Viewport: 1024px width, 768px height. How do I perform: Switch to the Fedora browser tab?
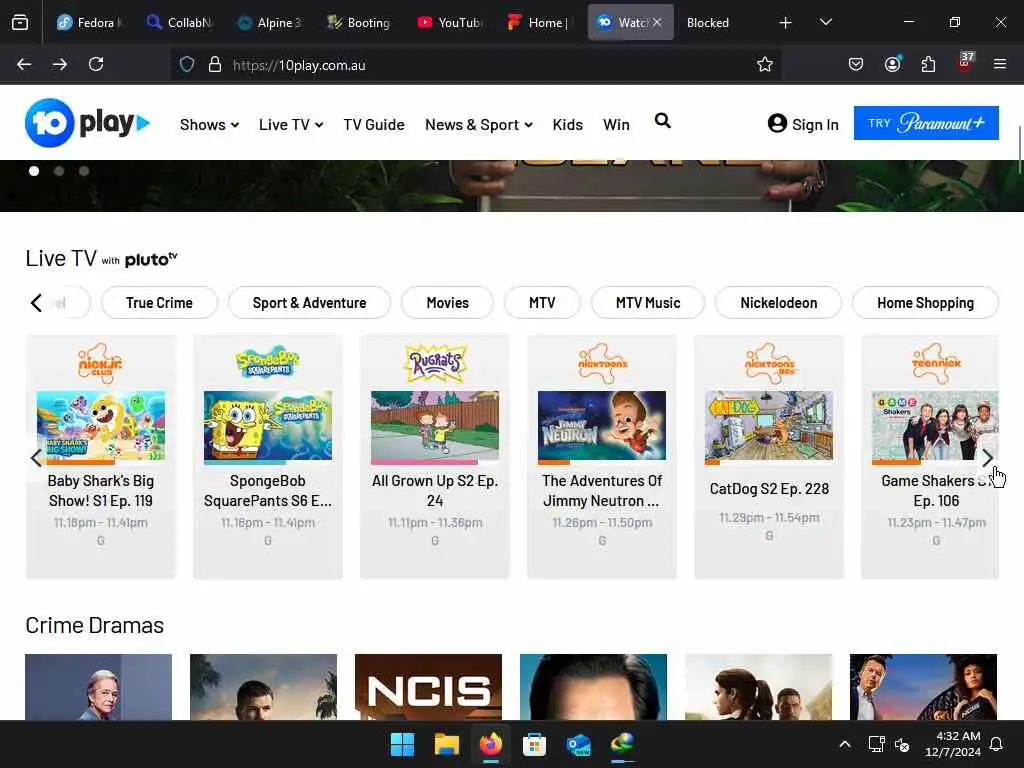[x=88, y=23]
